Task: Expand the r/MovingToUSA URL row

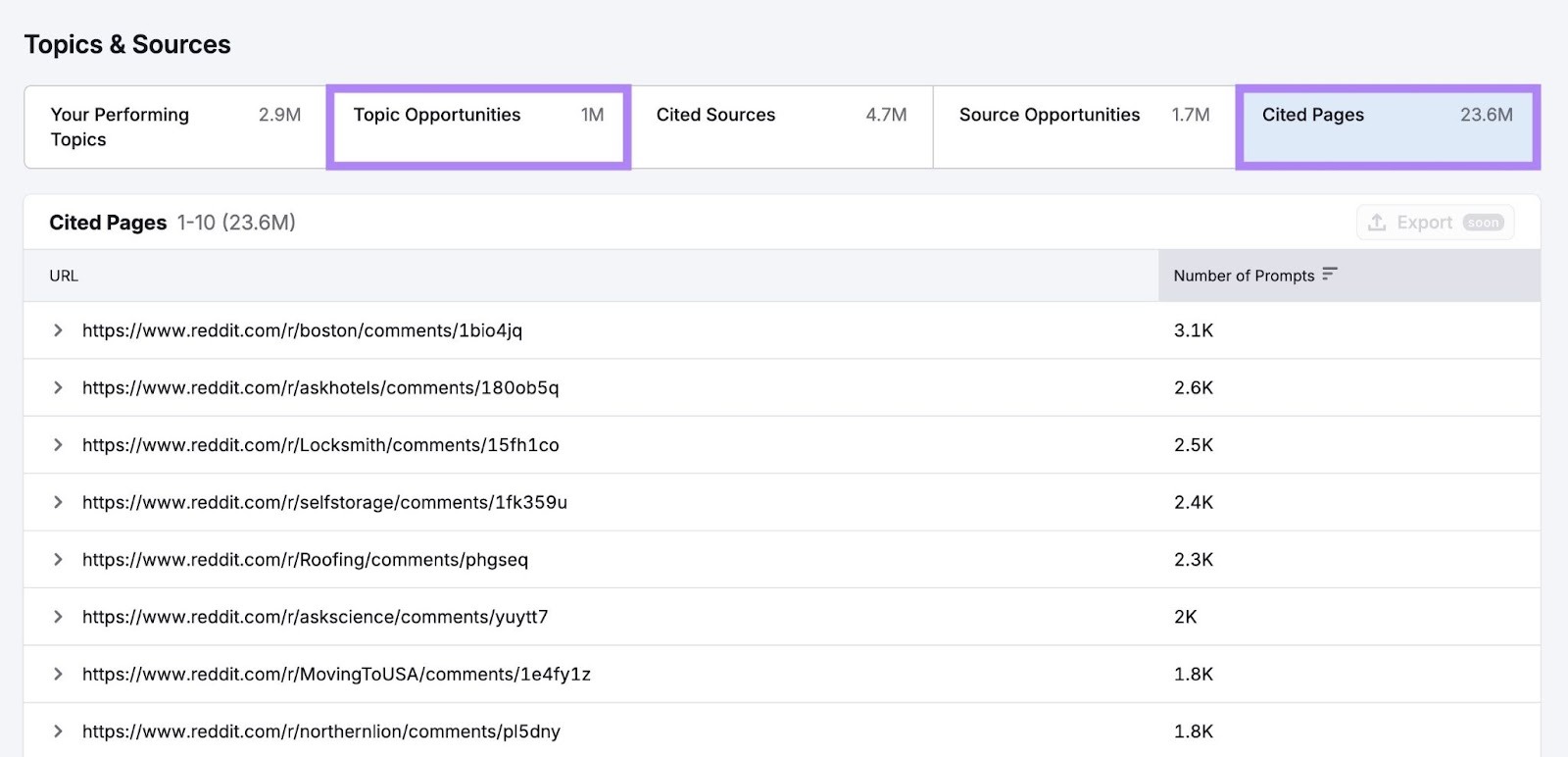Action: [x=58, y=675]
